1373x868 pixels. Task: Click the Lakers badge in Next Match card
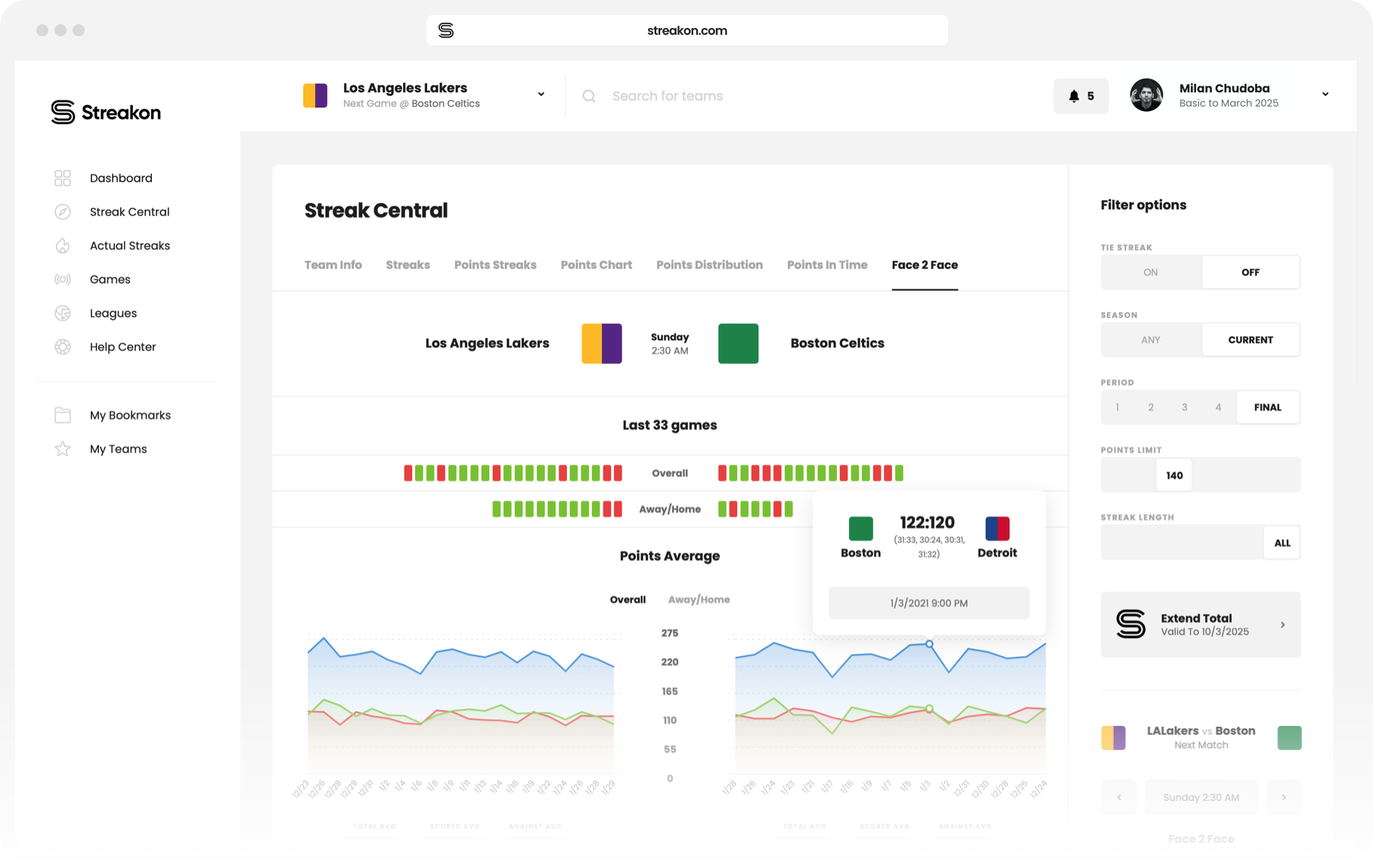1113,738
